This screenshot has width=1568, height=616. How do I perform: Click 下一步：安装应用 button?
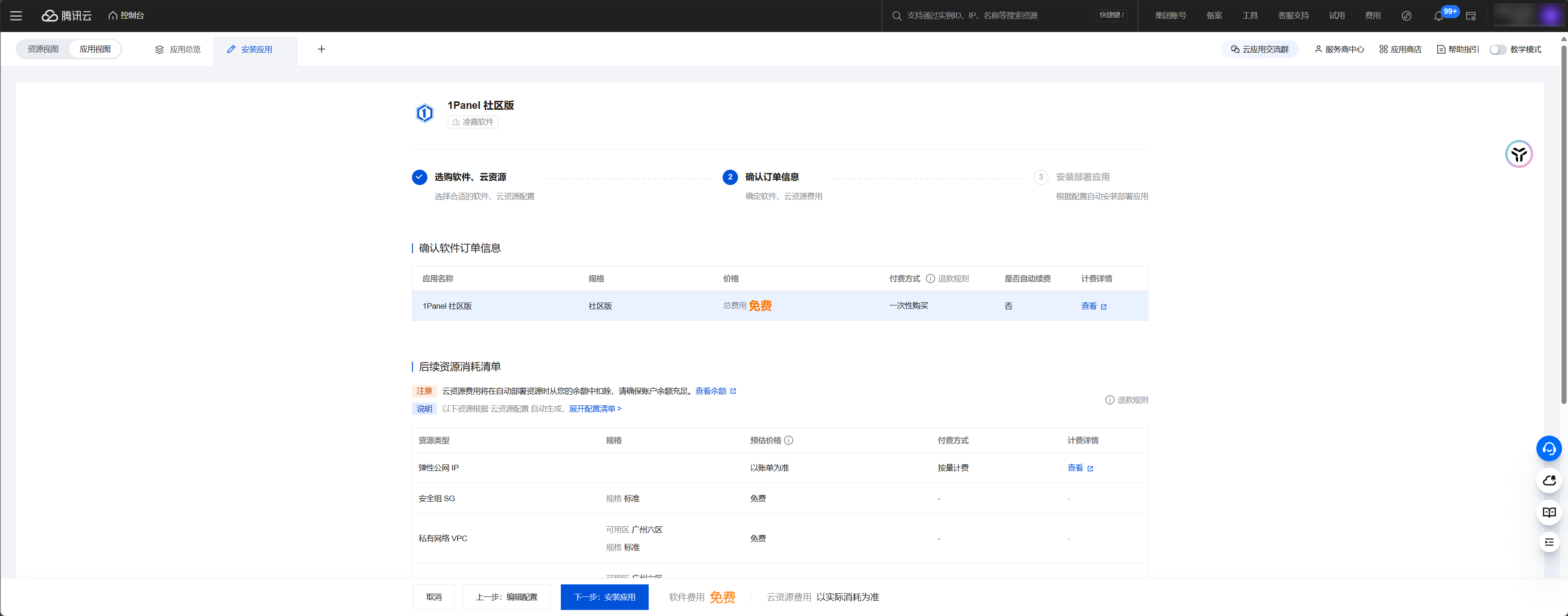pyautogui.click(x=604, y=597)
